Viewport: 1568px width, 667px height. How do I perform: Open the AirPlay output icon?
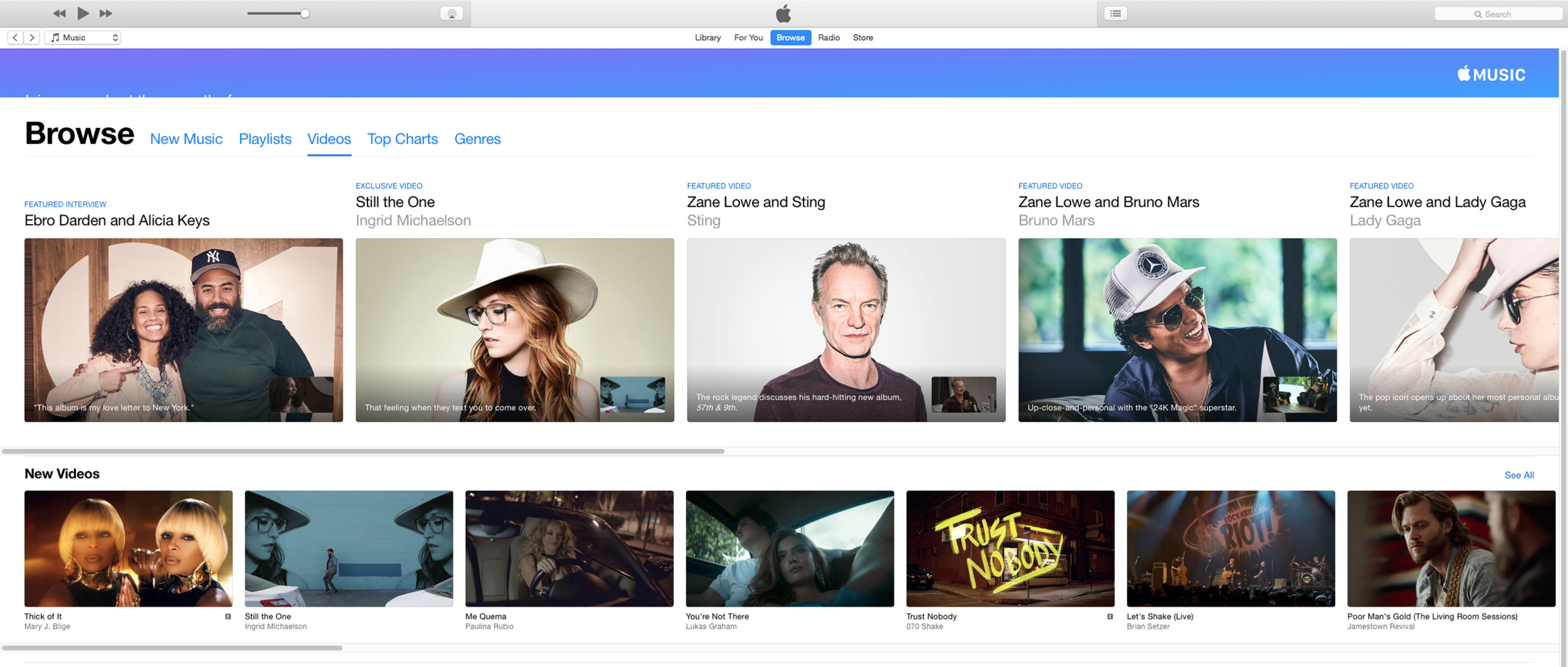(x=452, y=14)
